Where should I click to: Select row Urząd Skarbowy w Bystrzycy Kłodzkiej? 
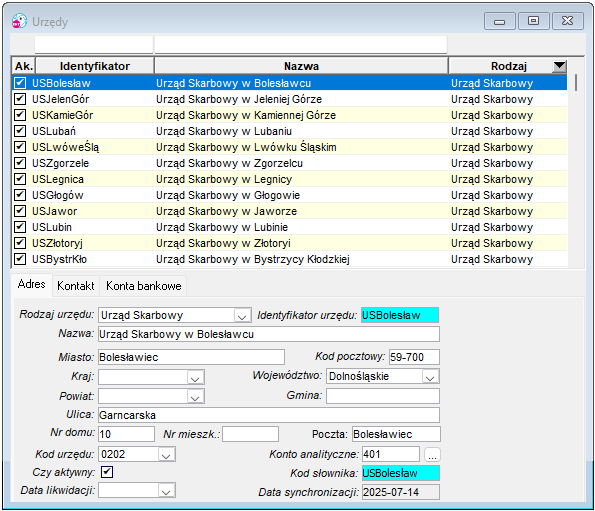[x=290, y=259]
